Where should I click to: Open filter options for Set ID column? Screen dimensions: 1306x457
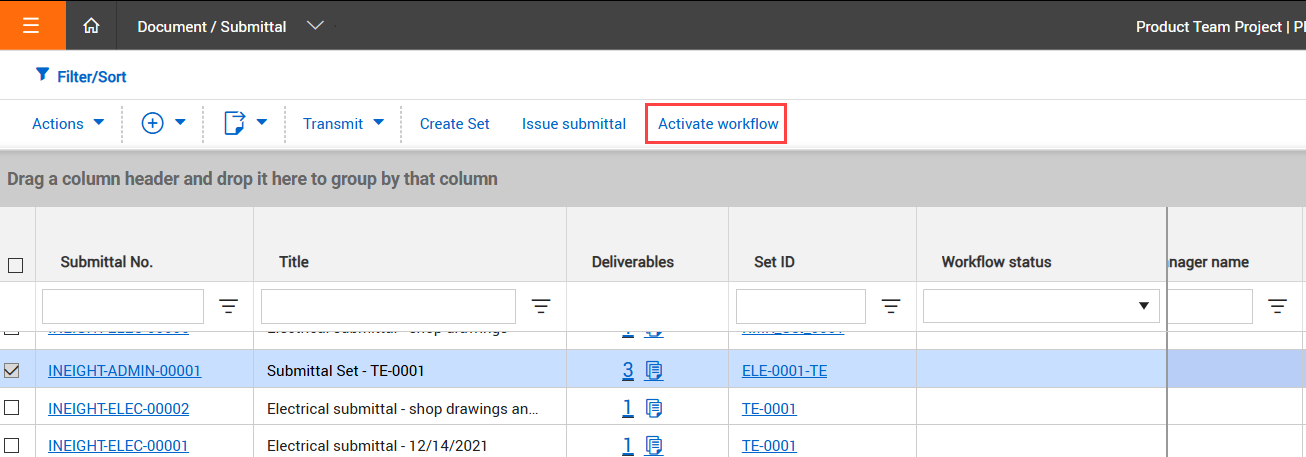890,307
